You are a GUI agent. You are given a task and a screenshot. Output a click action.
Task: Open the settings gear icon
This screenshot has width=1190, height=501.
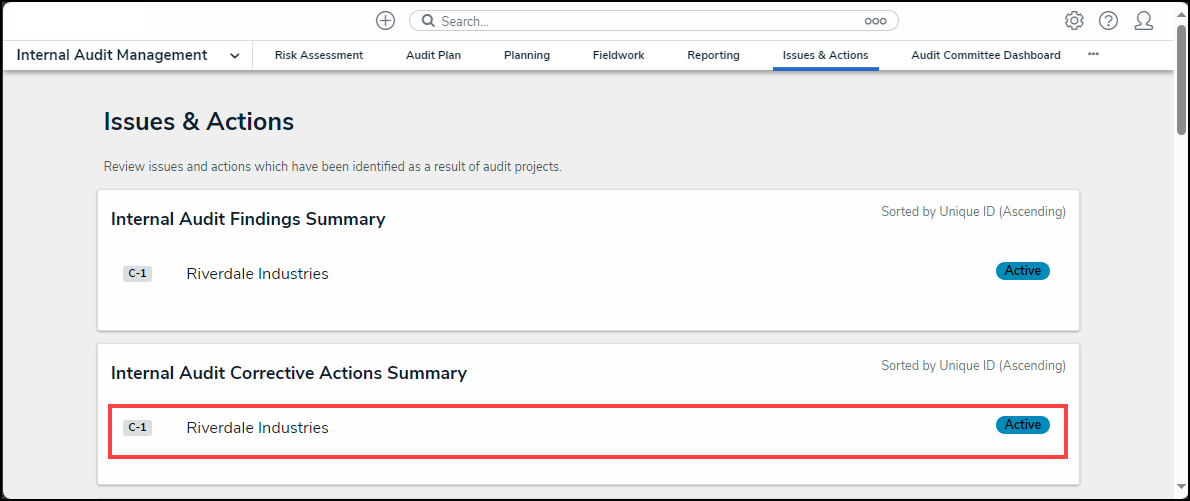click(x=1074, y=21)
